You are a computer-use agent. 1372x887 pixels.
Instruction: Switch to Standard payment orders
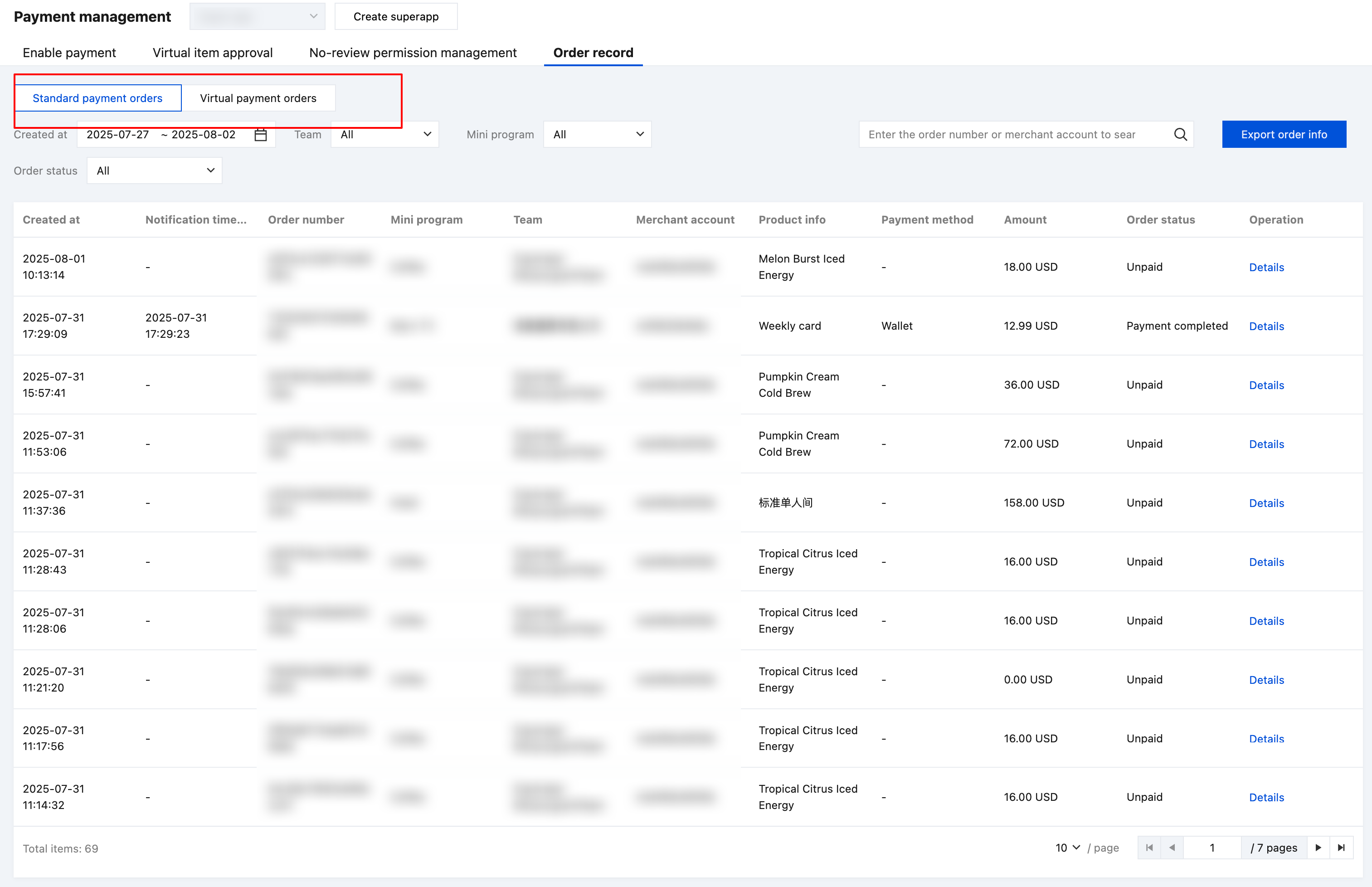point(97,98)
